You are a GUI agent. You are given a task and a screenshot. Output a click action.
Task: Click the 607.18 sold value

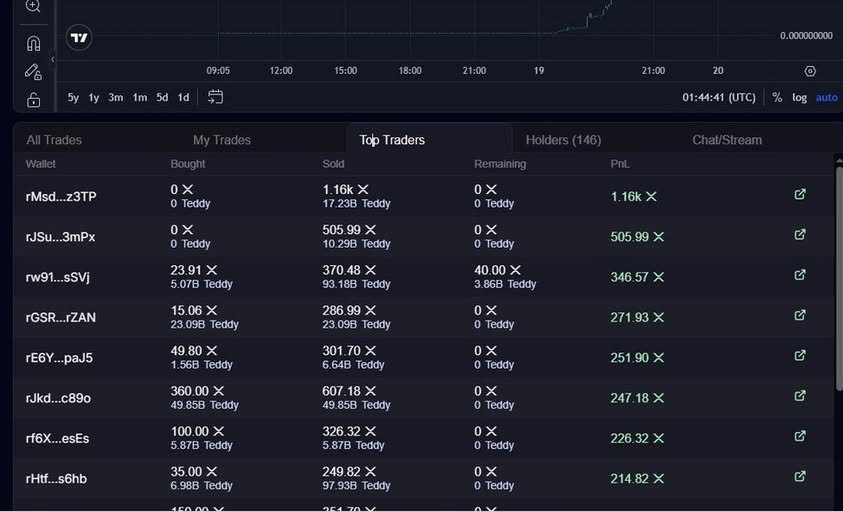349,391
